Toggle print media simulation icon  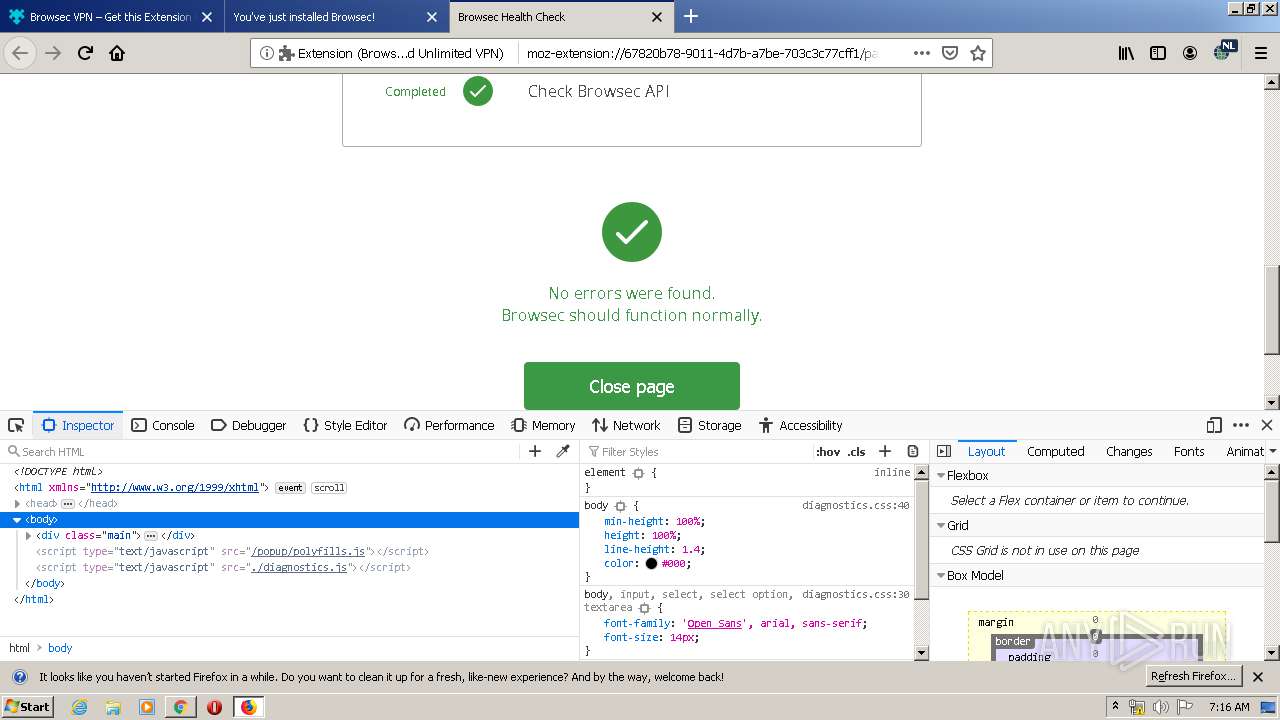(913, 451)
